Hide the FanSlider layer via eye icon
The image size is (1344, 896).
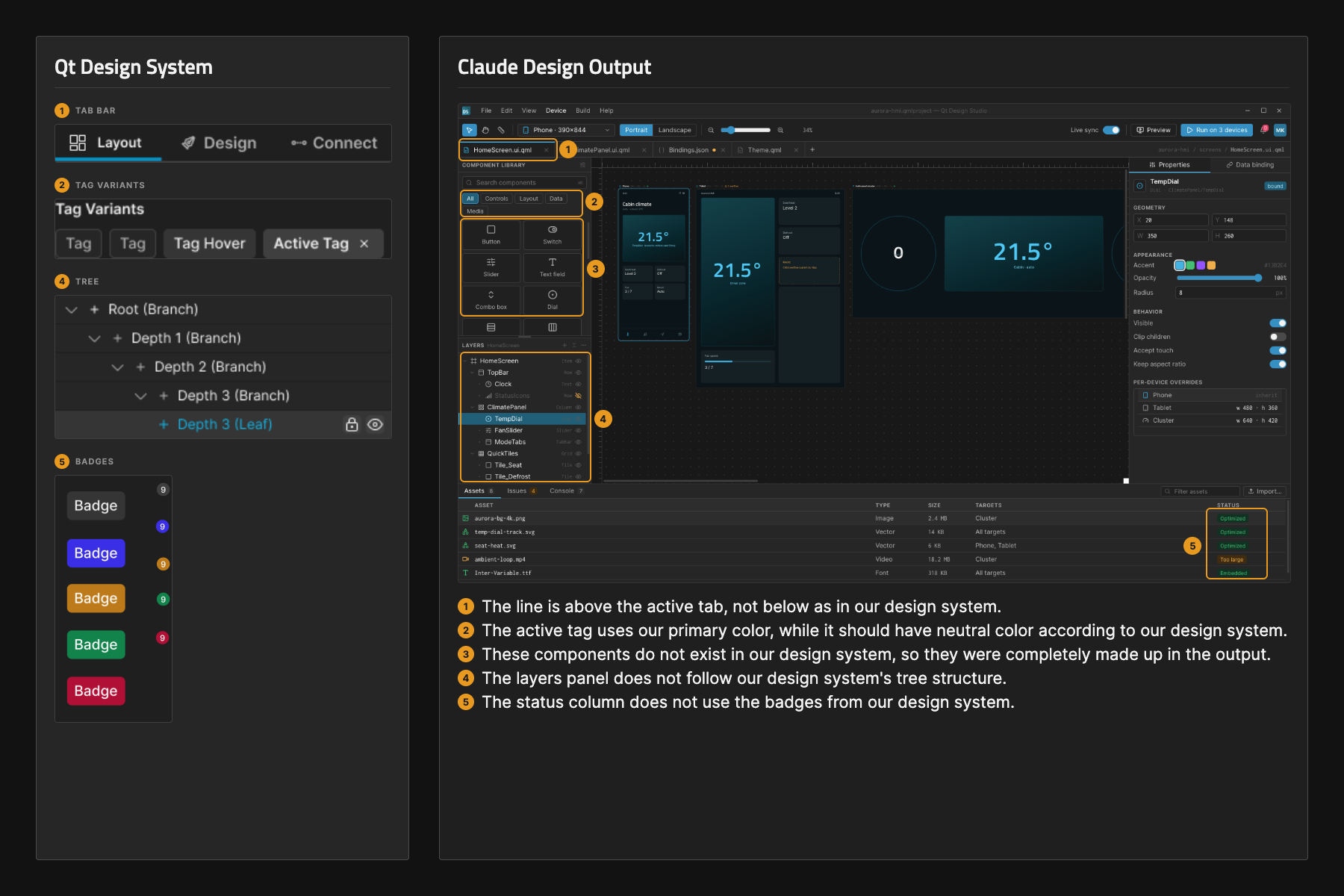point(578,430)
